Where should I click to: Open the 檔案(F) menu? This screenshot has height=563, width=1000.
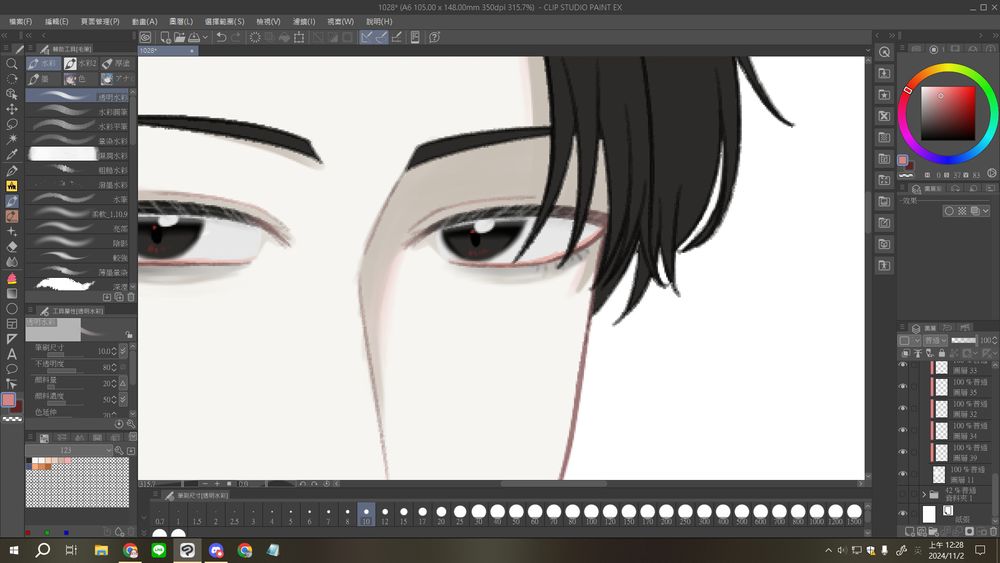click(x=20, y=21)
